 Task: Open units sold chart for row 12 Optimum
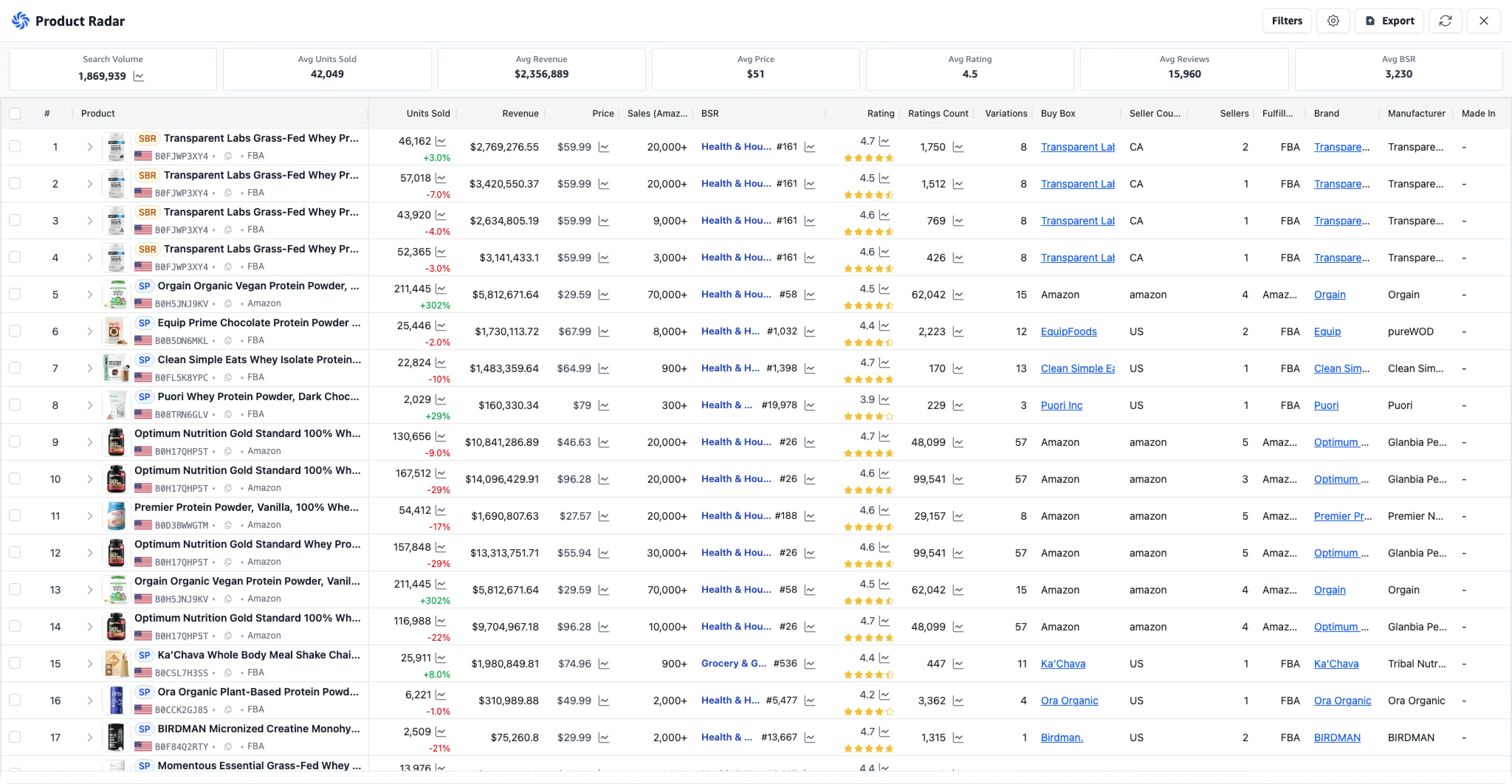pyautogui.click(x=441, y=547)
